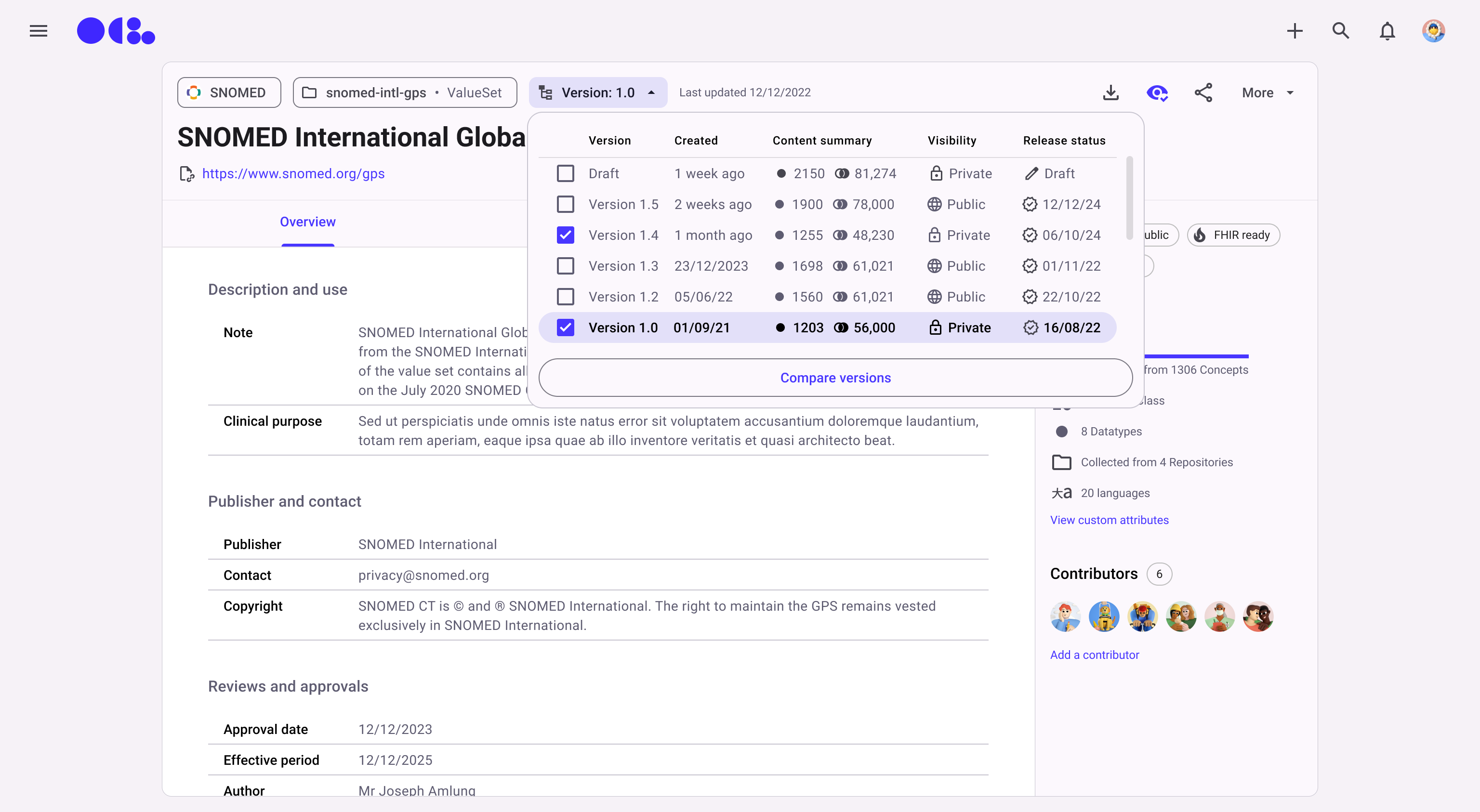This screenshot has height=812, width=1480.
Task: Select the Version 1.2 checkbox
Action: pos(565,297)
